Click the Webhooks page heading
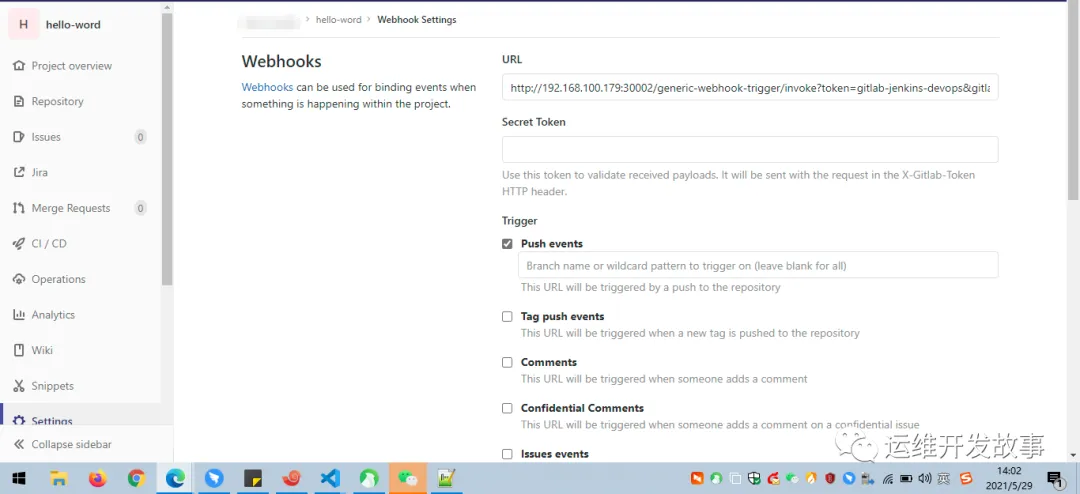The image size is (1080, 494). pyautogui.click(x=281, y=61)
